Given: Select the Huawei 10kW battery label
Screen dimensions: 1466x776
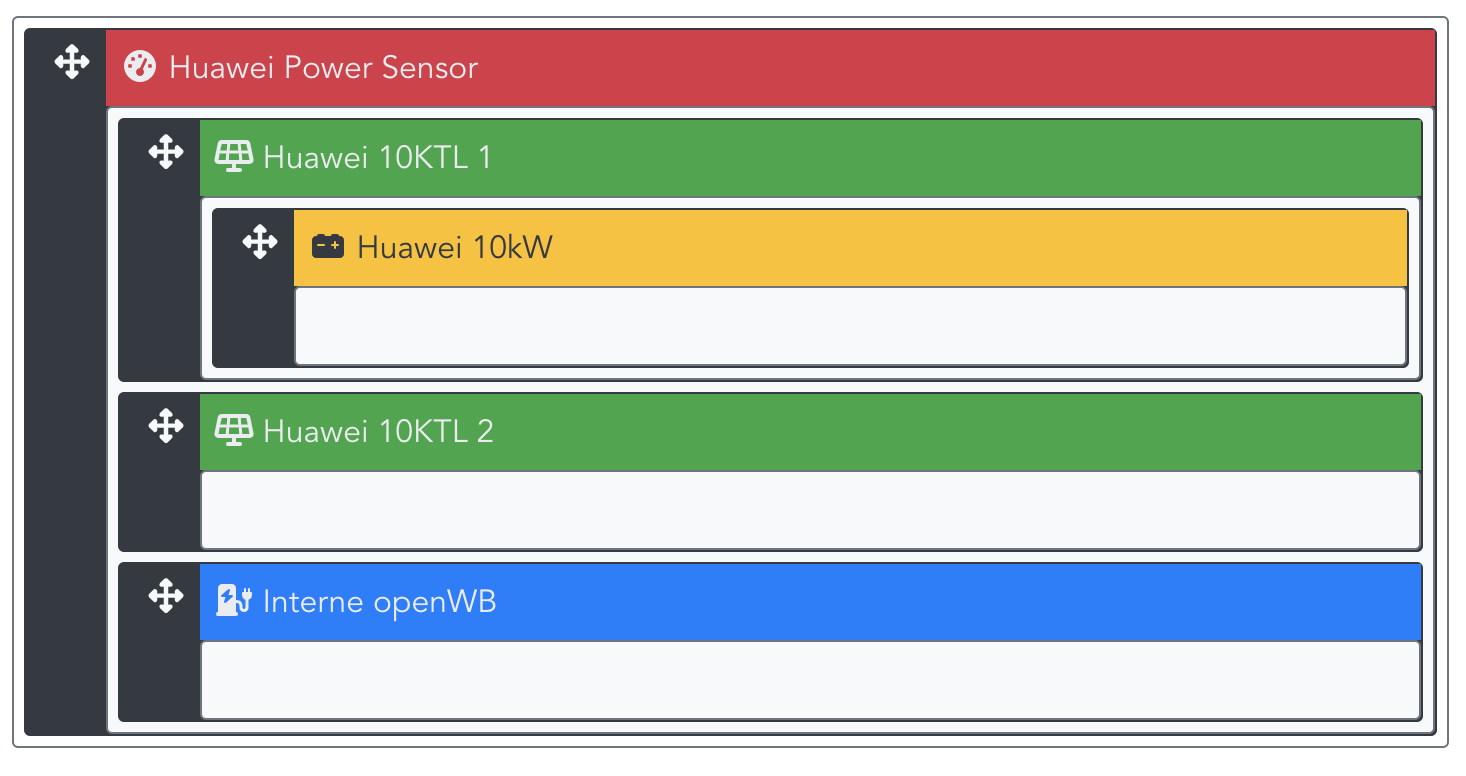Looking at the screenshot, I should 454,247.
